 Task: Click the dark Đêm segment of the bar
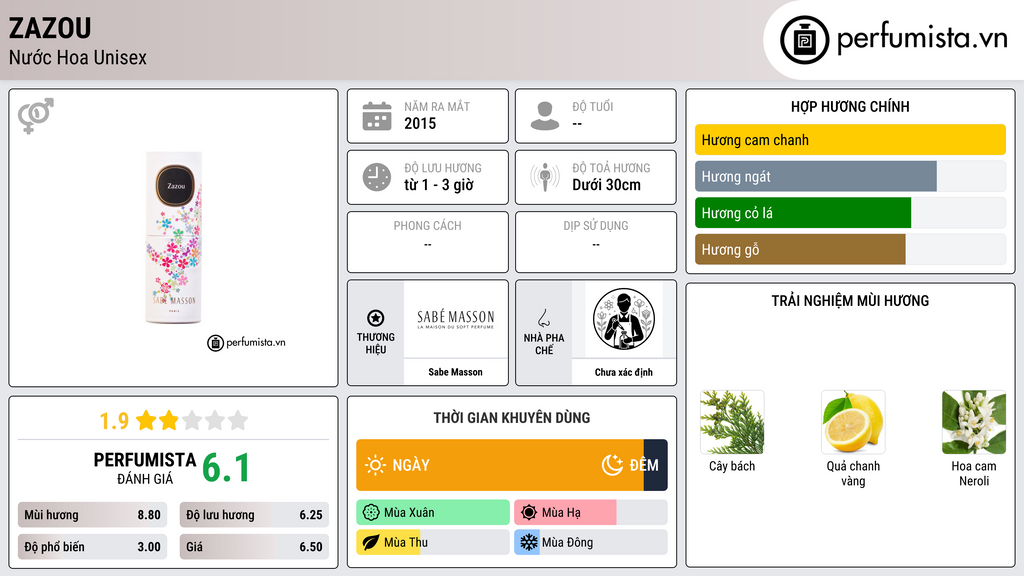pos(656,465)
